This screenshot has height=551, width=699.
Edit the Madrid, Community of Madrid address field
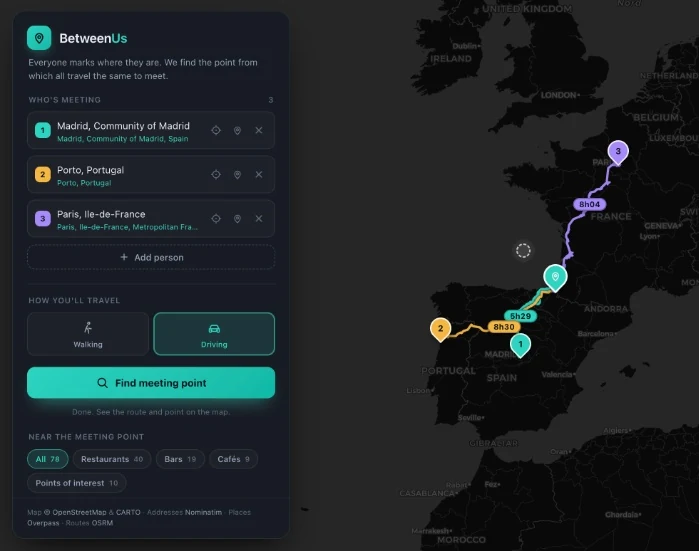pos(123,126)
